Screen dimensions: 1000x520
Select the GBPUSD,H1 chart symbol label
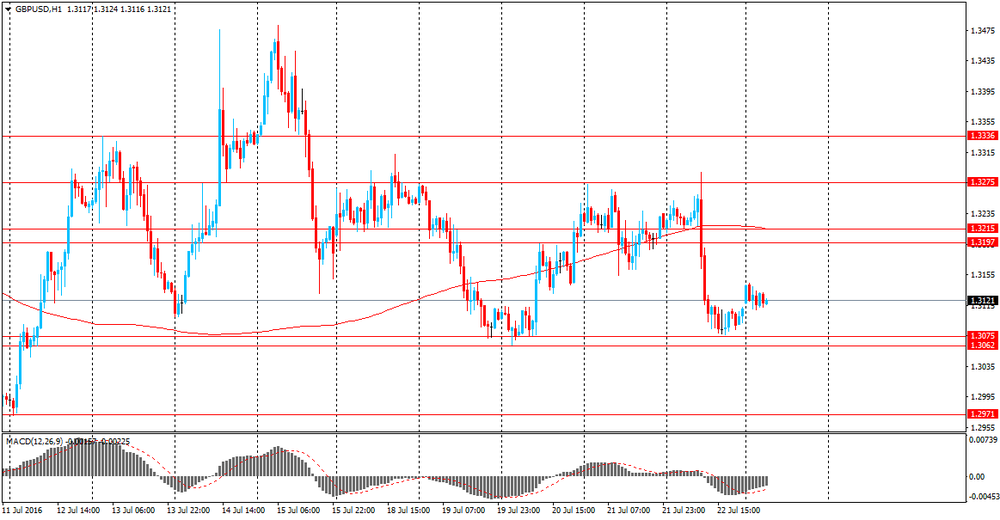click(x=38, y=10)
